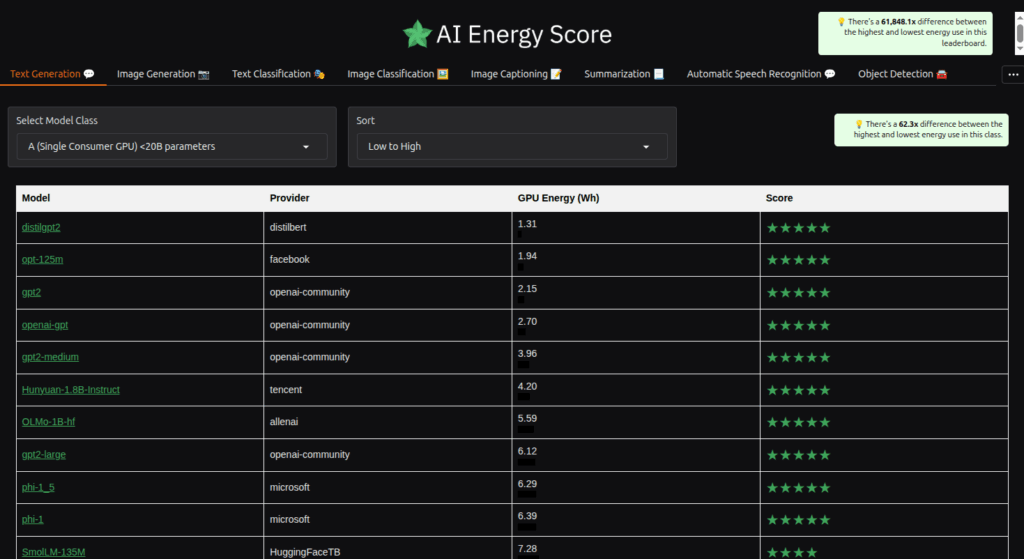Open the gpt2-medium model link

pos(50,357)
